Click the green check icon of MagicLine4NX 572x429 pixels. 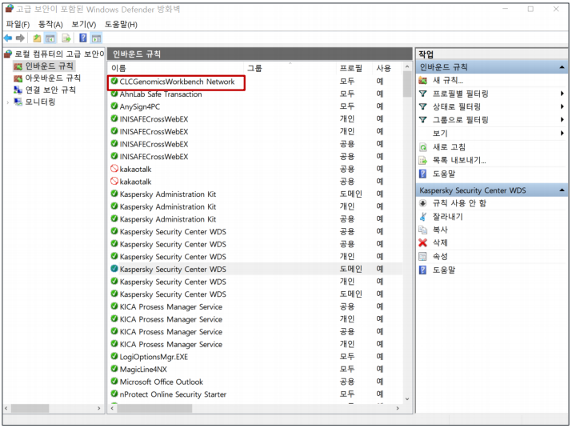(x=114, y=369)
